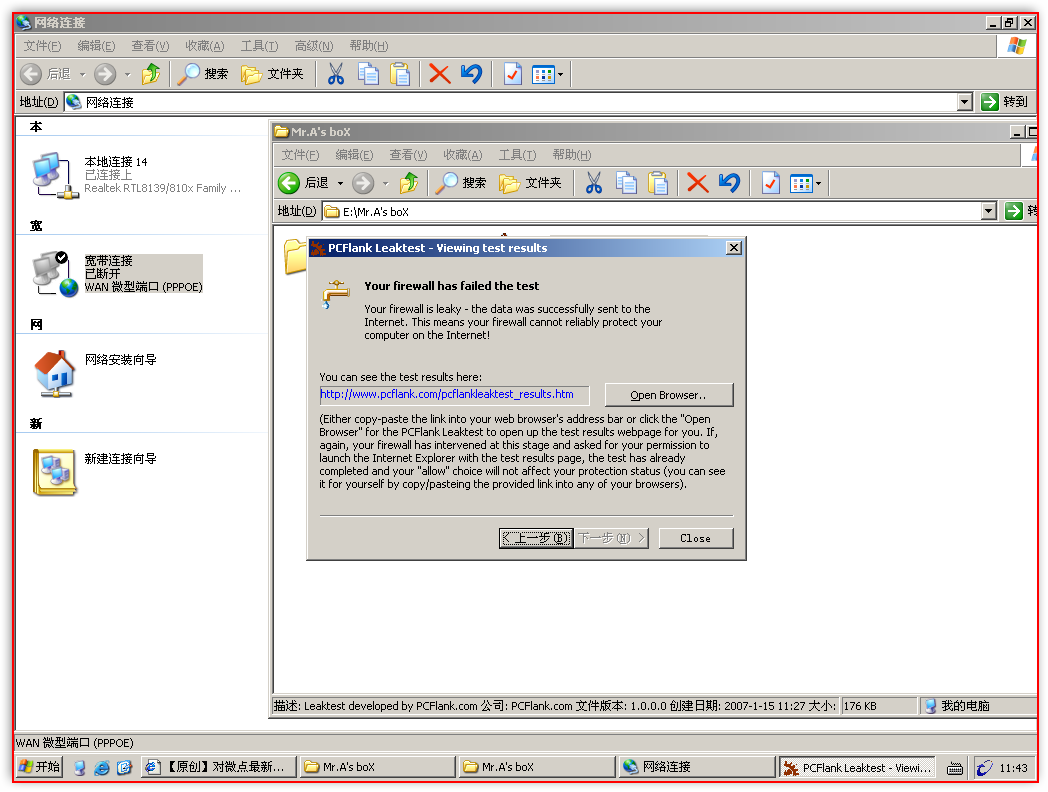Click 上一步(B) back button in Leaktest dialog
Screen dimensions: 1048x792
coord(536,538)
